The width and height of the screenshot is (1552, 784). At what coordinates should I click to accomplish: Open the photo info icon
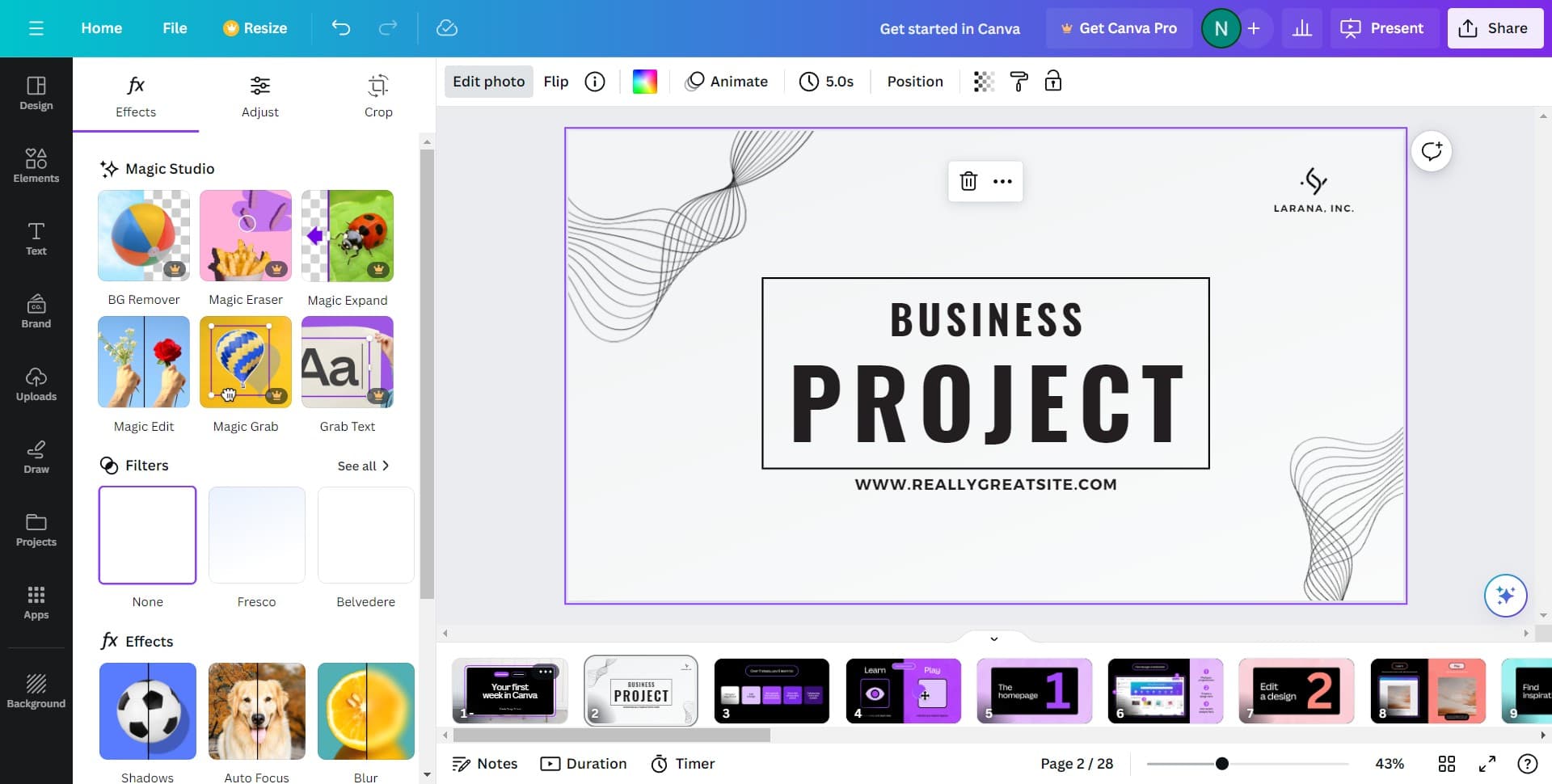click(x=595, y=82)
